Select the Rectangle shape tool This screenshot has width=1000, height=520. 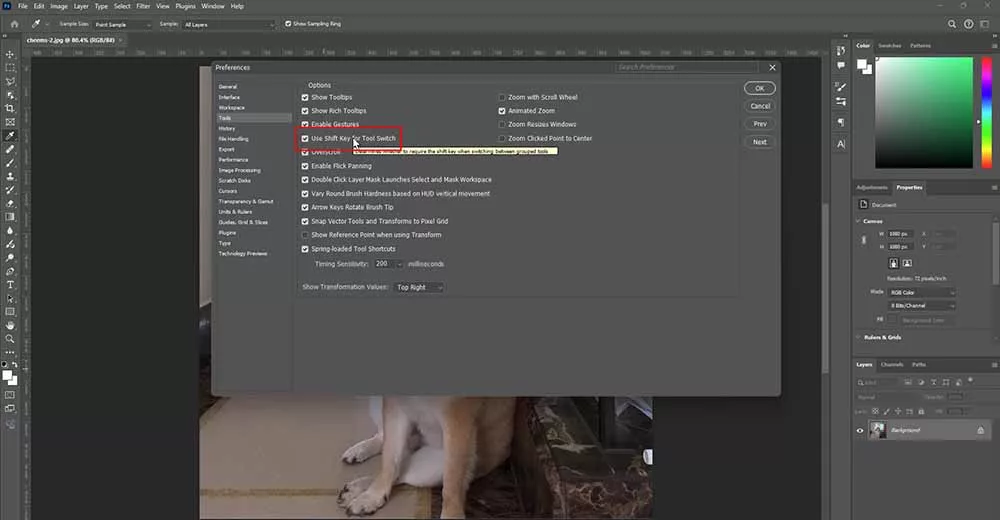[x=10, y=312]
